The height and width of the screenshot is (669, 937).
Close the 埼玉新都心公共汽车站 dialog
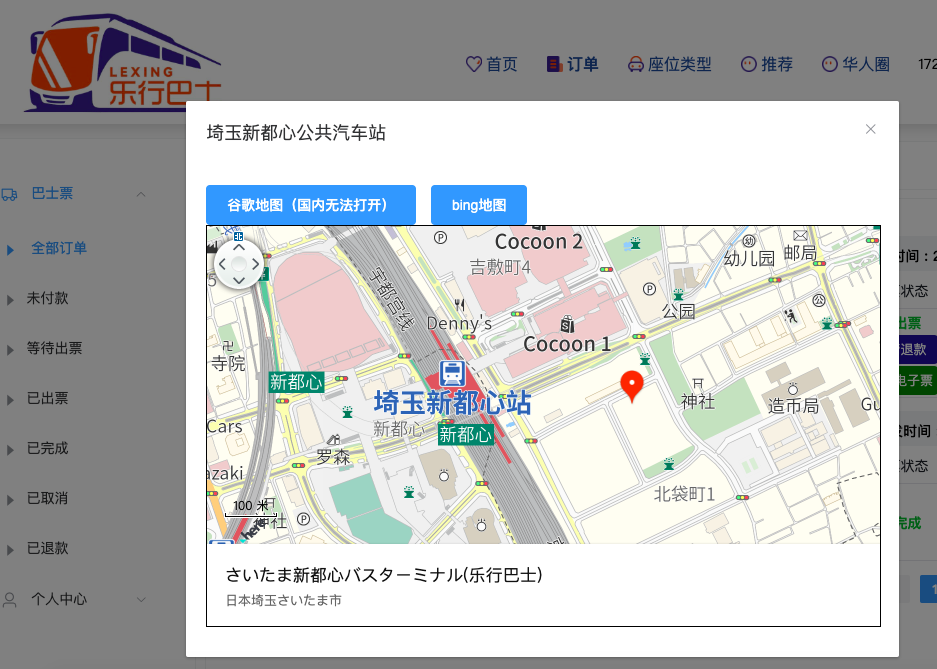pos(870,129)
